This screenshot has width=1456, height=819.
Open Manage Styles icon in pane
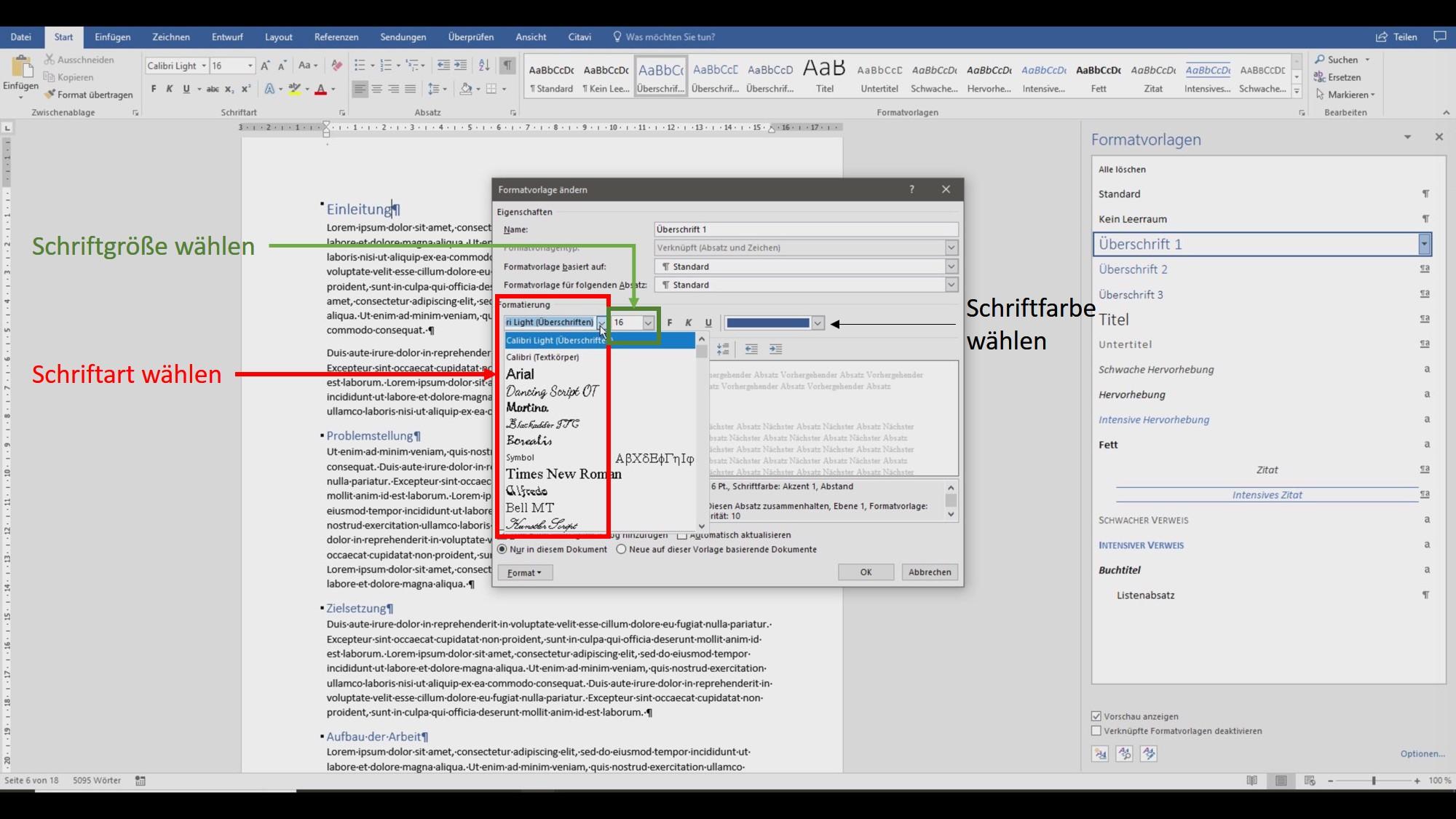[1149, 753]
